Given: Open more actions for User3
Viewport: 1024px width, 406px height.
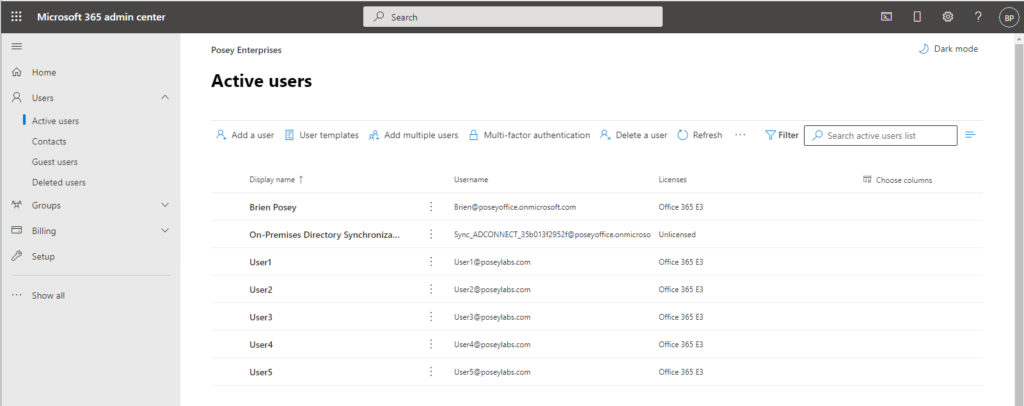Looking at the screenshot, I should (430, 316).
